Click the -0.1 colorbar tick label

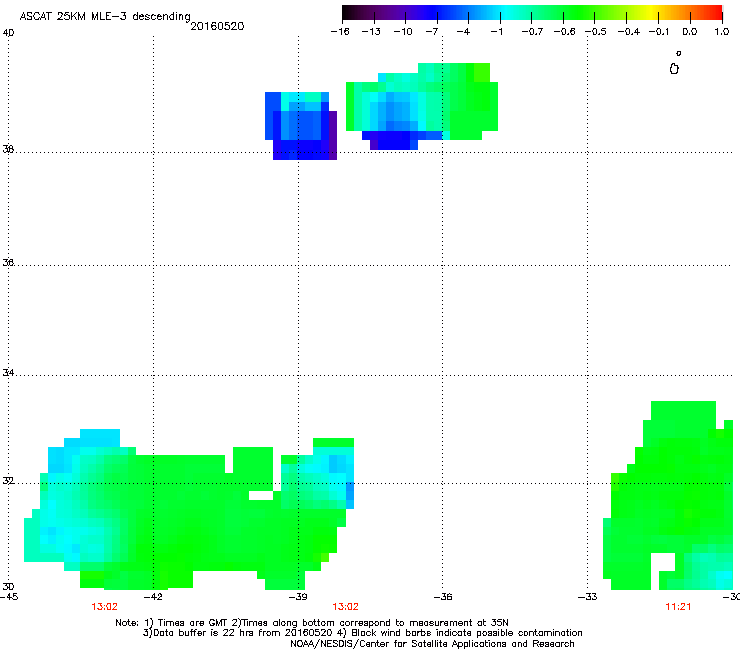point(659,32)
